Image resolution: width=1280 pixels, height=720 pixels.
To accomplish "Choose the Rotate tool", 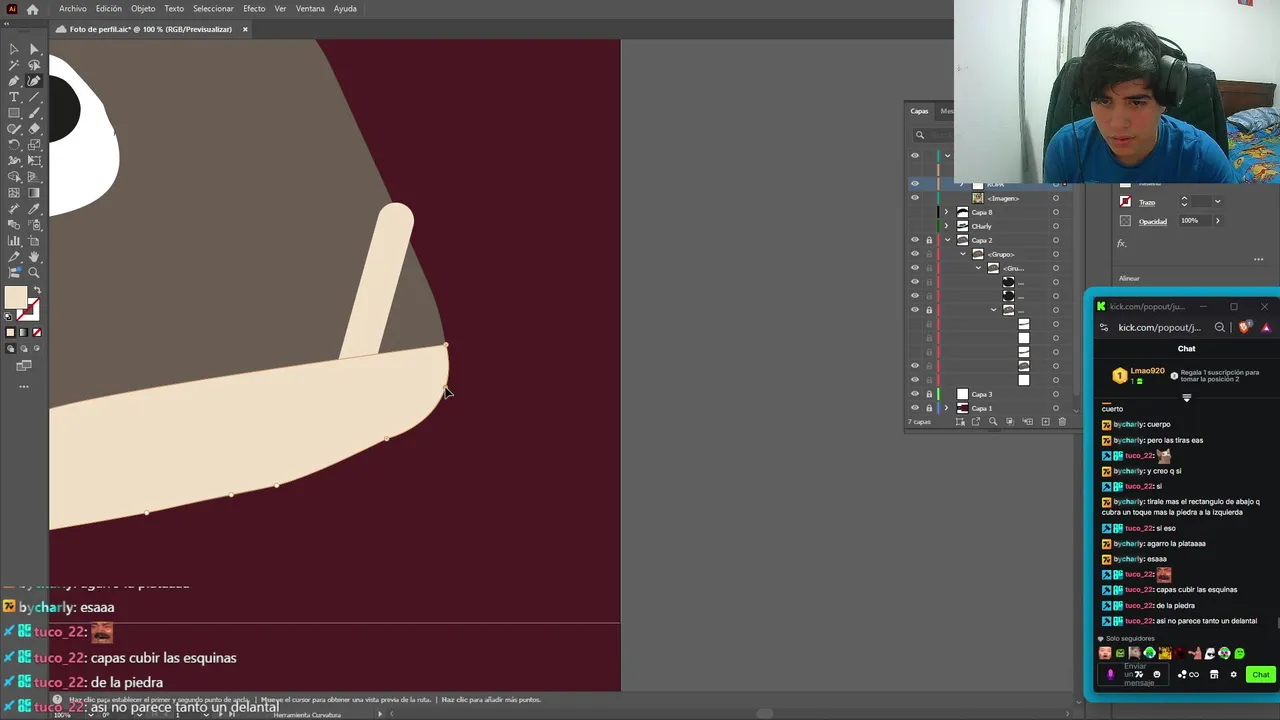I will point(14,145).
